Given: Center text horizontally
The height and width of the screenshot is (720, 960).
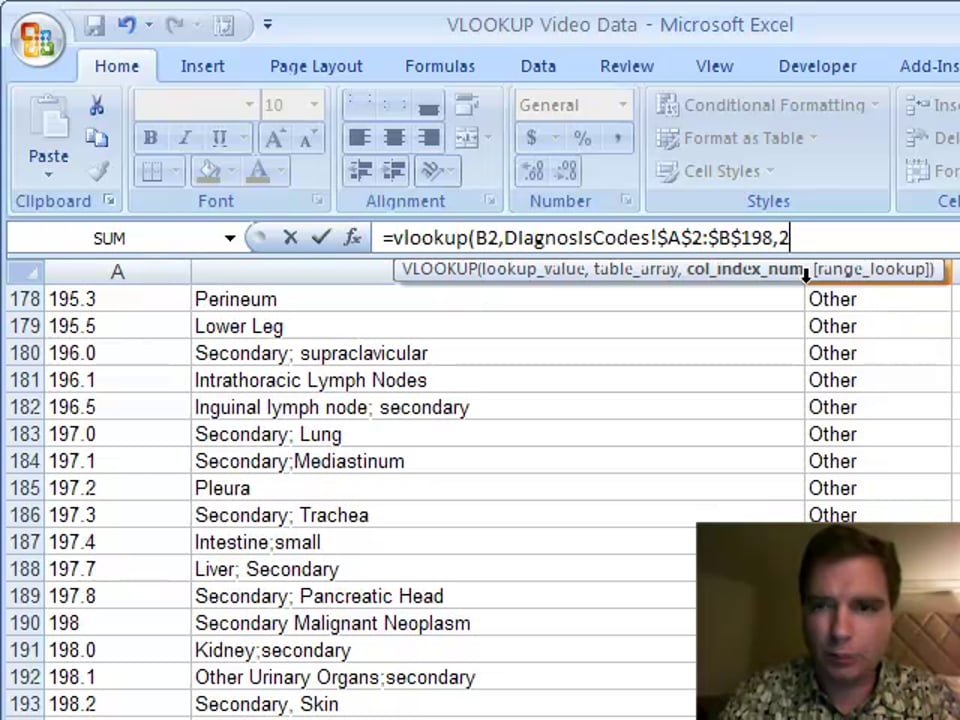Looking at the screenshot, I should coord(394,138).
